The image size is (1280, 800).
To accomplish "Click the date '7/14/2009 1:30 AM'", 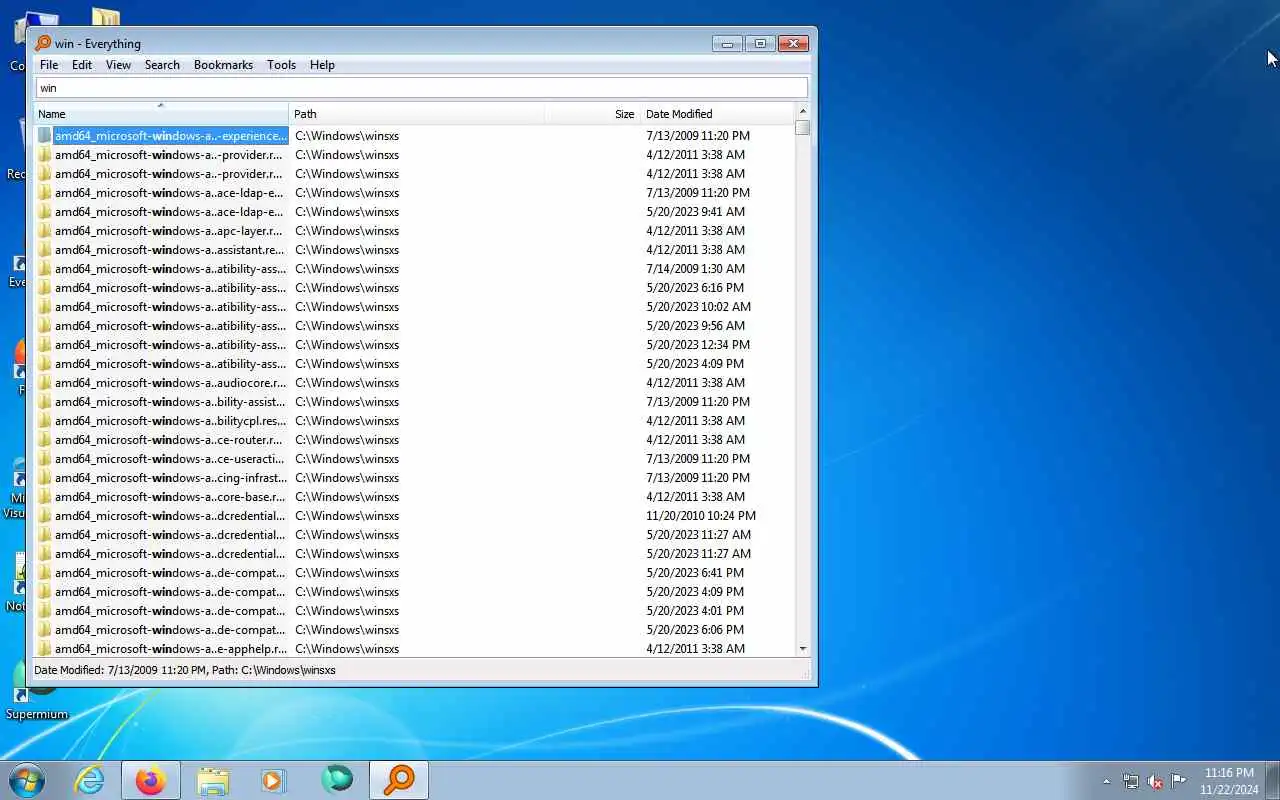I will tap(695, 268).
